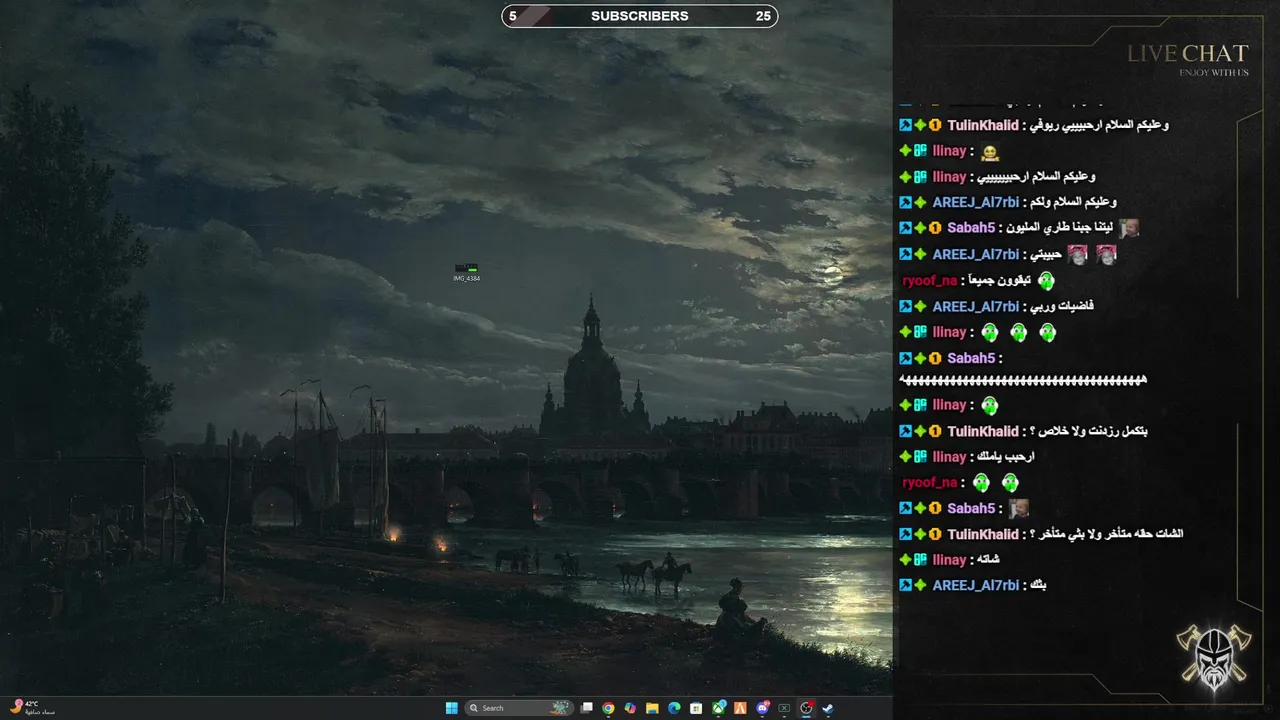This screenshot has width=1280, height=720.
Task: Open Discord from the taskbar
Action: coord(763,708)
